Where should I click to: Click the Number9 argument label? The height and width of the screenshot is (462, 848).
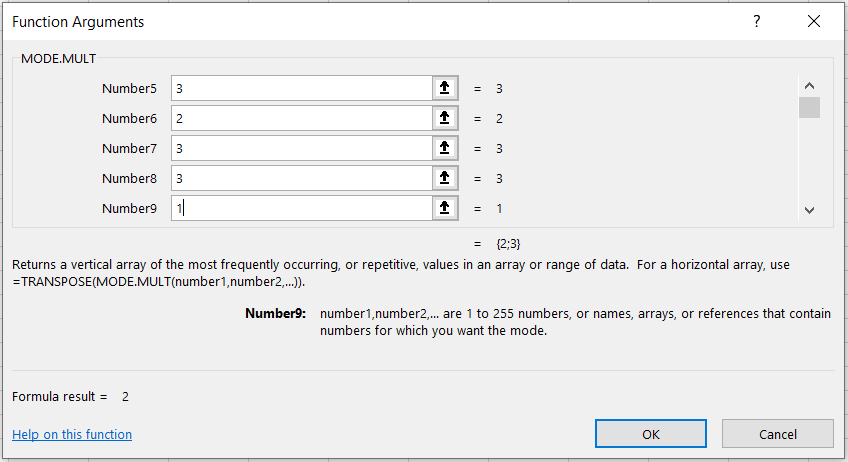point(129,208)
